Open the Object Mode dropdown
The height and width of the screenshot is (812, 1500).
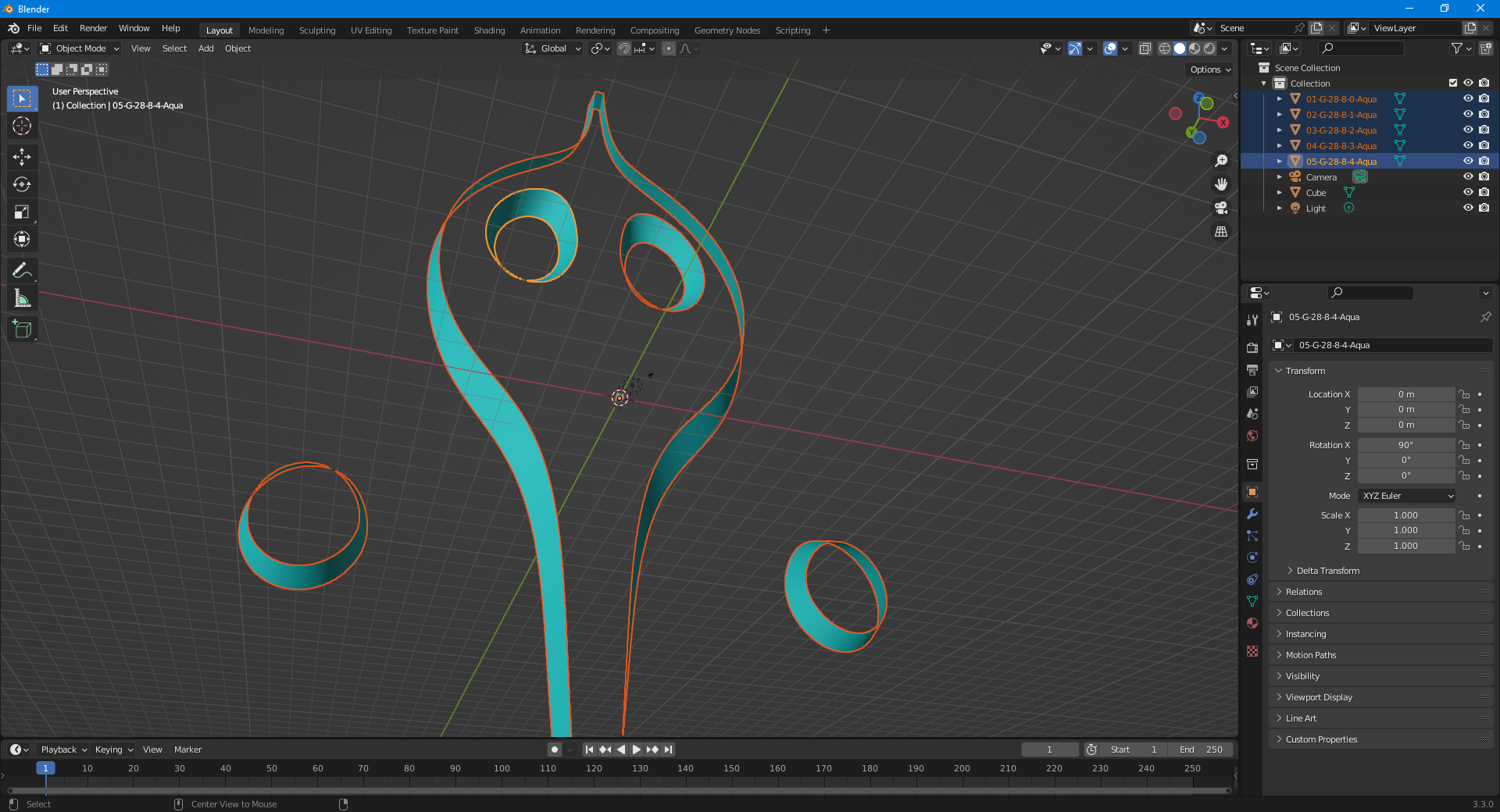coord(80,48)
